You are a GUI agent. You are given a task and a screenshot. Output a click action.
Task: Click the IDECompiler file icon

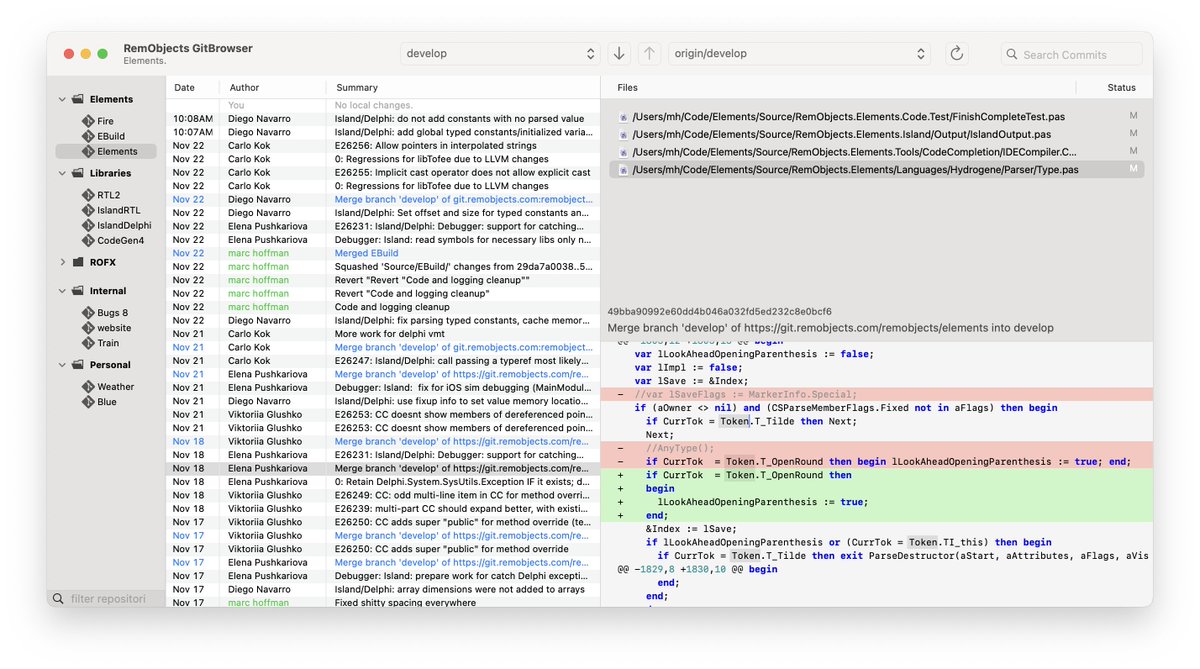(x=623, y=152)
